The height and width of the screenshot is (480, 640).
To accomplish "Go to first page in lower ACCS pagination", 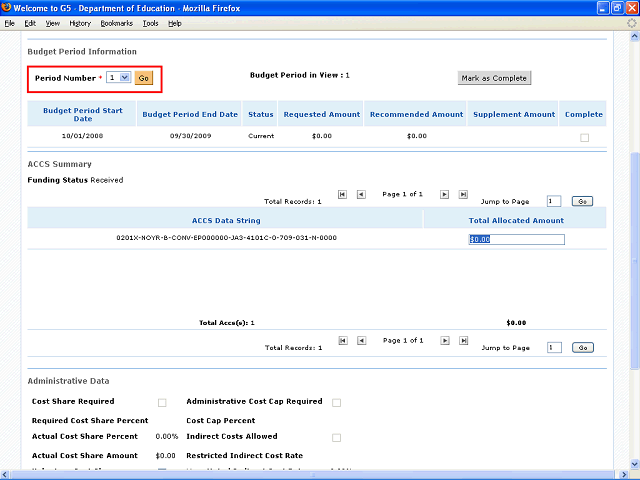I will pos(343,341).
